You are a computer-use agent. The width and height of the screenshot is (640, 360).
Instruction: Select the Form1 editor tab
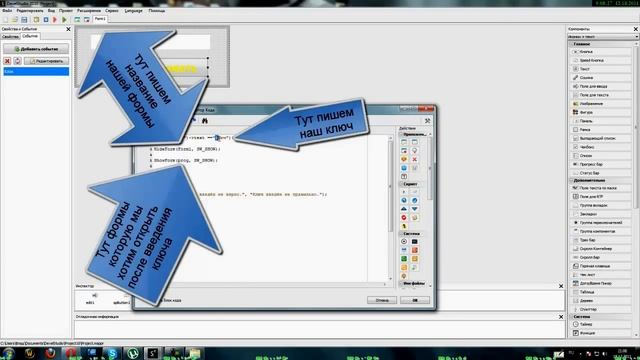(100, 19)
